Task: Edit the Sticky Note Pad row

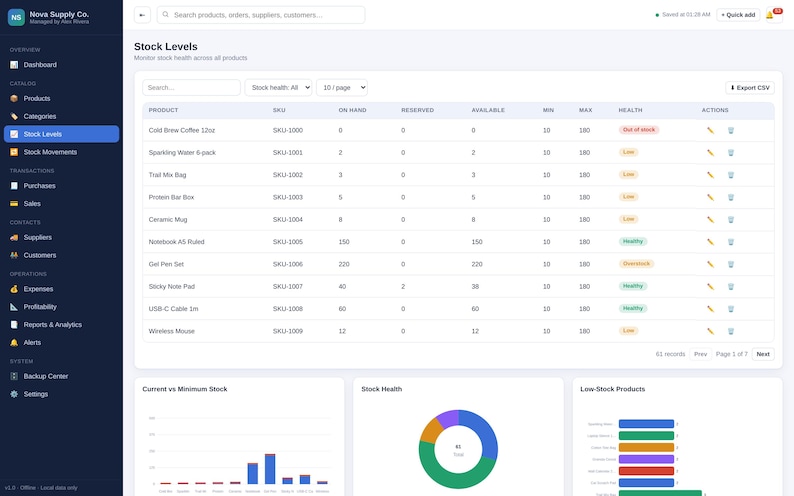Action: (710, 286)
